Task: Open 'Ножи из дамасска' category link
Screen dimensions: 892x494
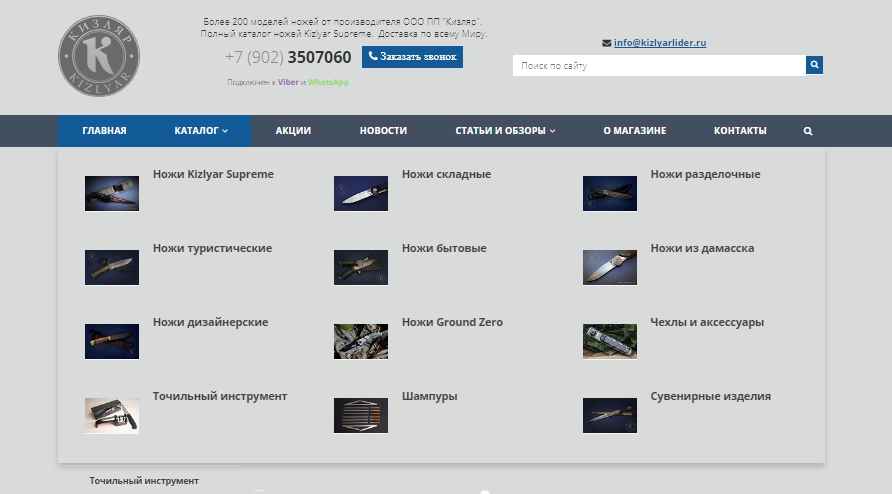Action: point(703,248)
